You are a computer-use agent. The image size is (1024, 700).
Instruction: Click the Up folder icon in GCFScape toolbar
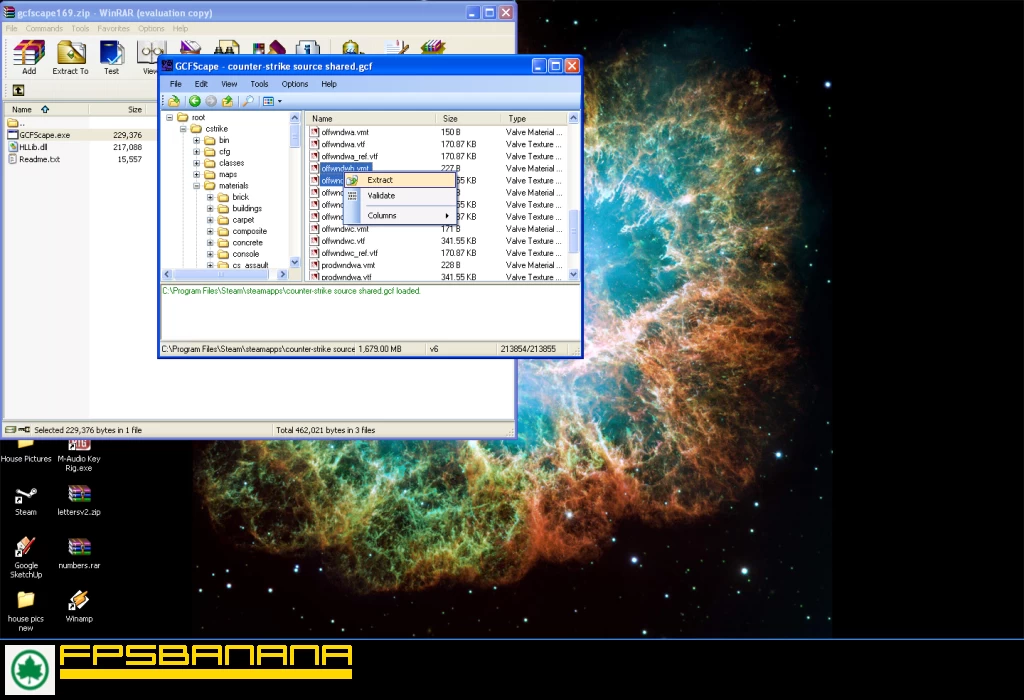click(x=227, y=101)
